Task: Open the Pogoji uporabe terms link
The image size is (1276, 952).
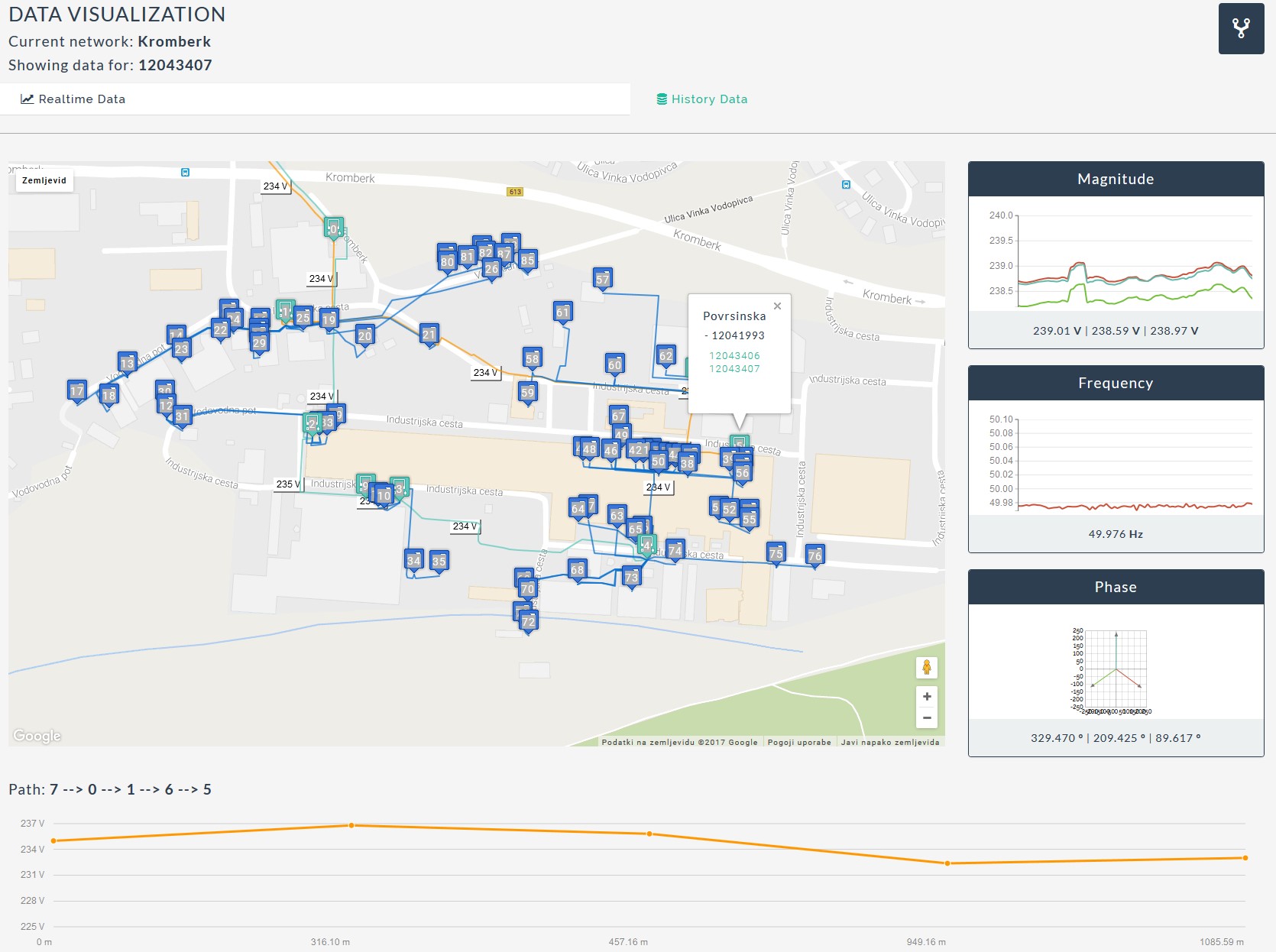Action: (798, 743)
